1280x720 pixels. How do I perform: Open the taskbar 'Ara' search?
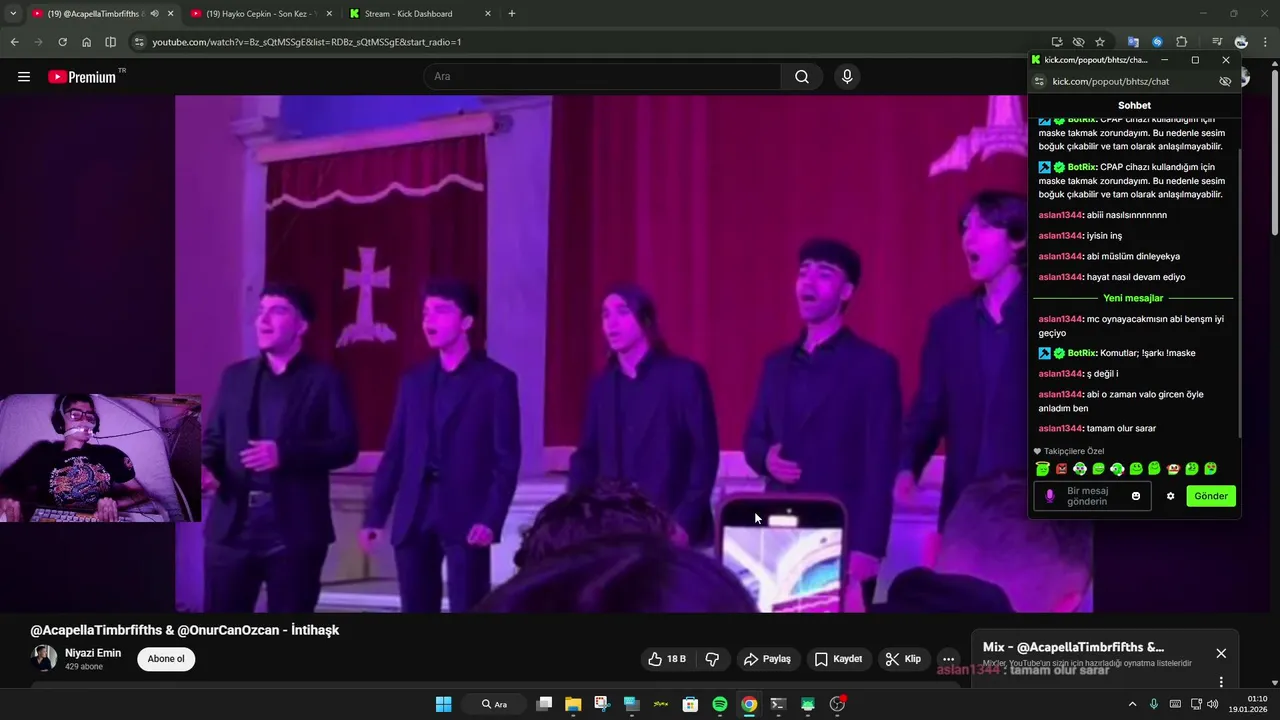tap(496, 704)
